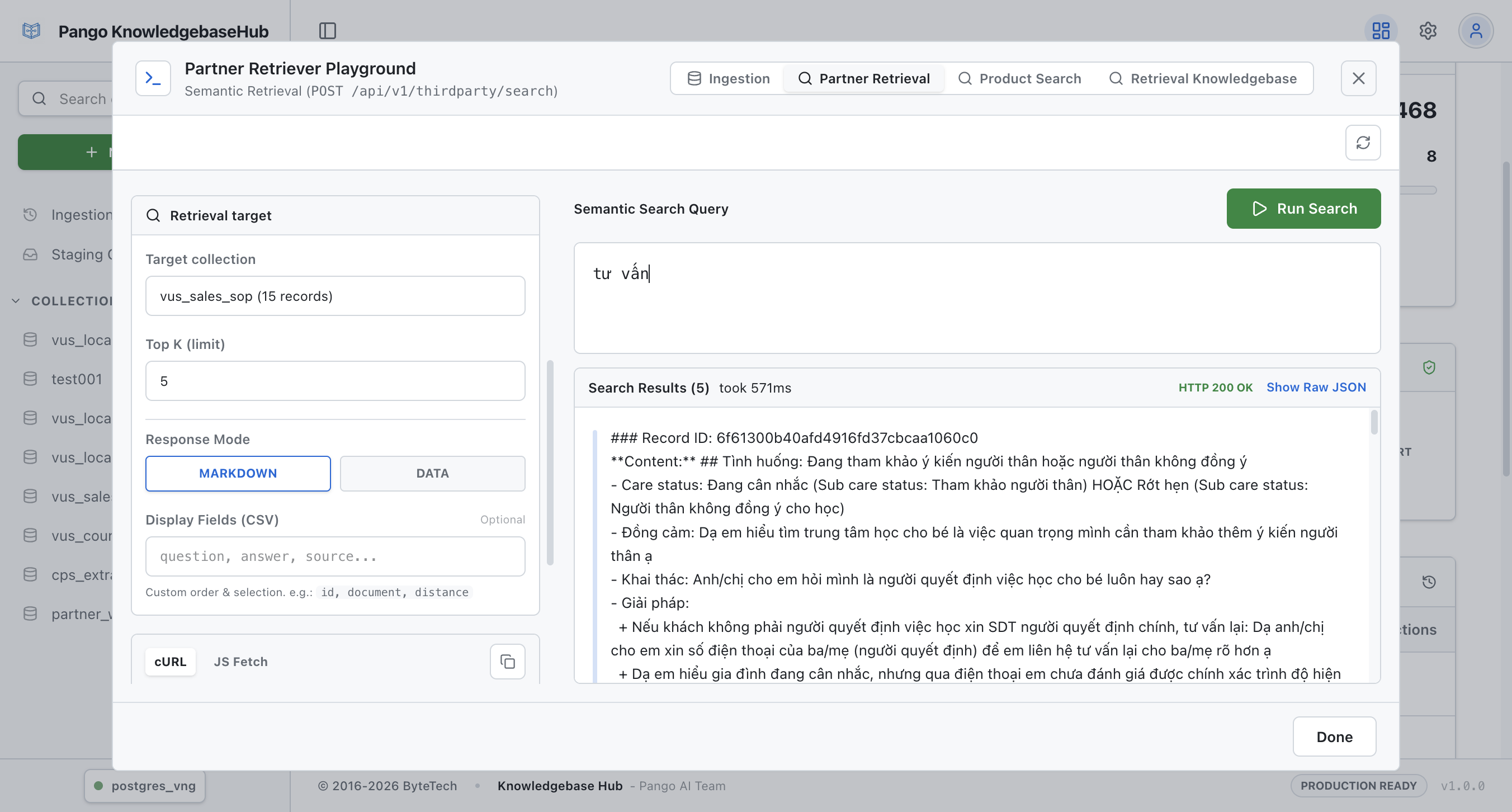Screen dimensions: 1512x812
Task: Switch code sample to JS Fetch tab
Action: pos(240,662)
